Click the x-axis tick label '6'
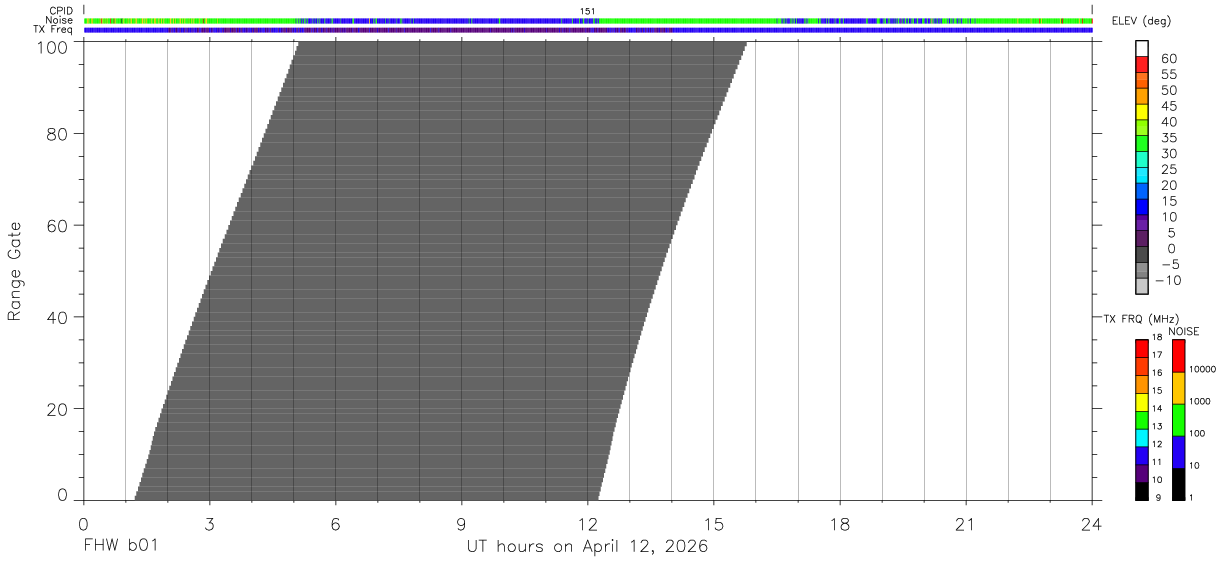The image size is (1228, 567). click(x=335, y=524)
